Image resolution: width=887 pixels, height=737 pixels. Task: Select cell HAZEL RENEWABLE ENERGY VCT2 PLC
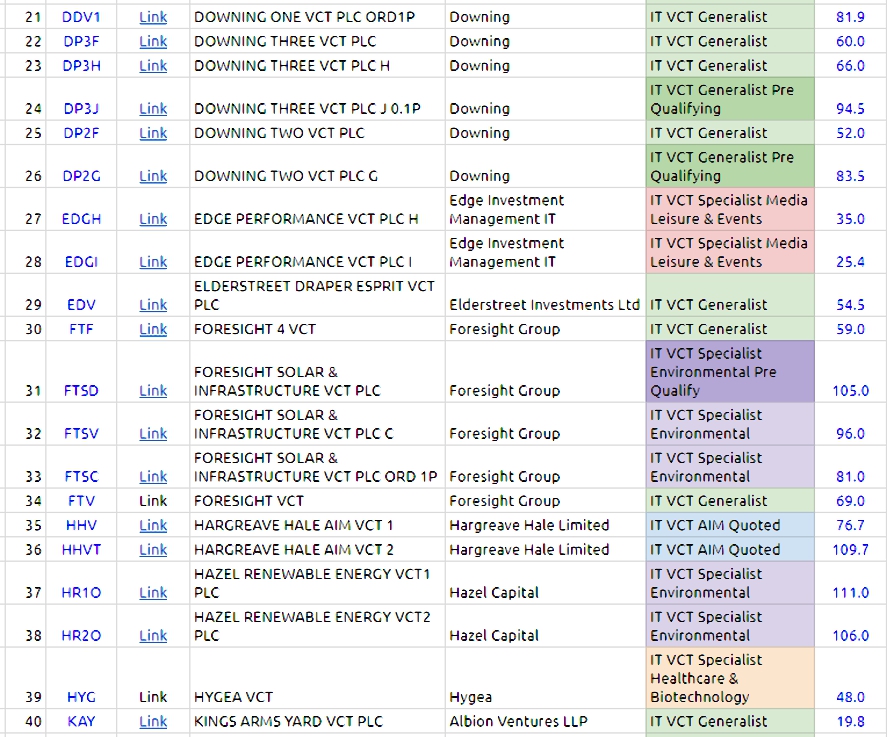(x=318, y=626)
